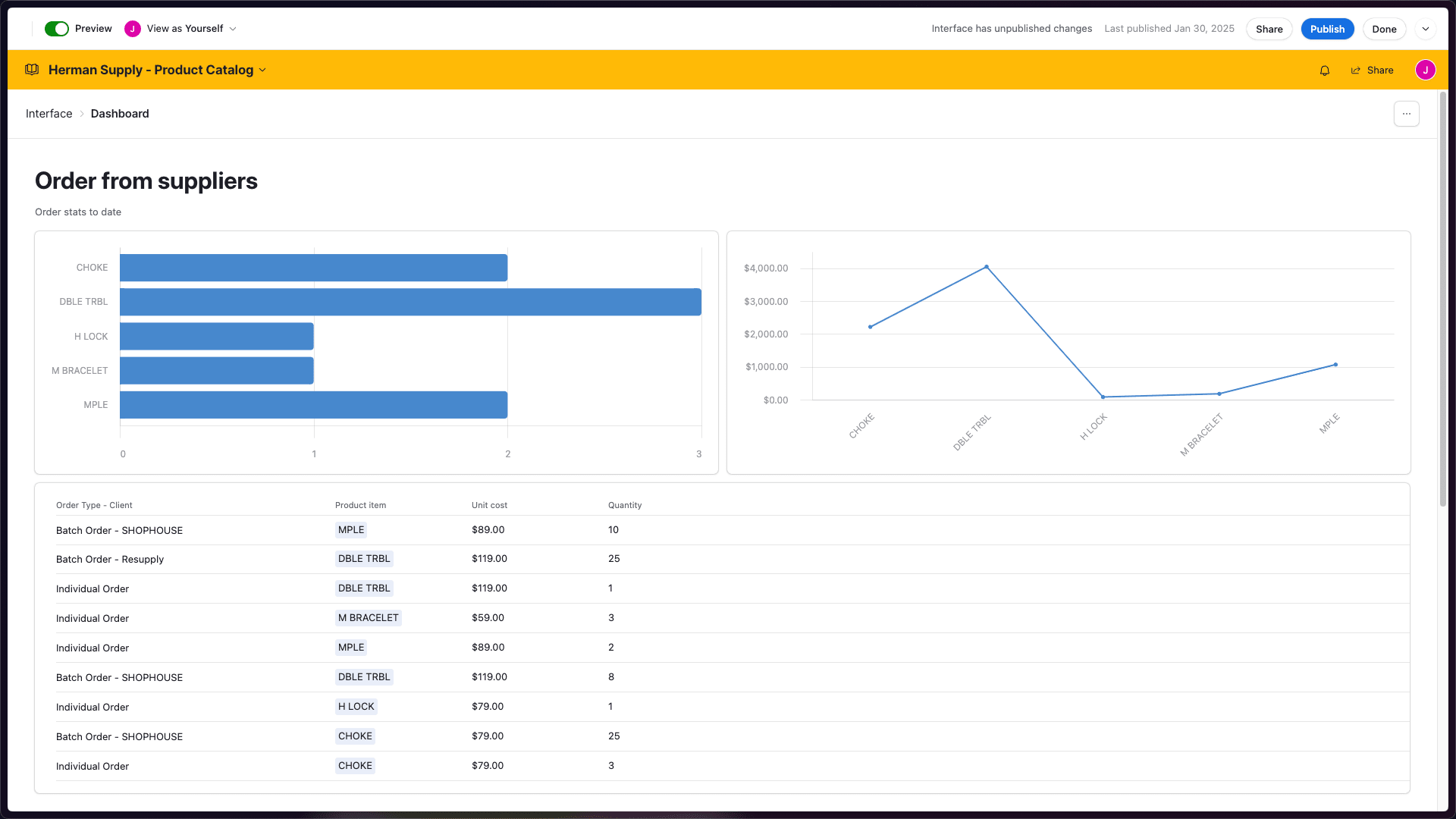Toggle the Preview switch off
This screenshot has width=1456, height=819.
57,29
